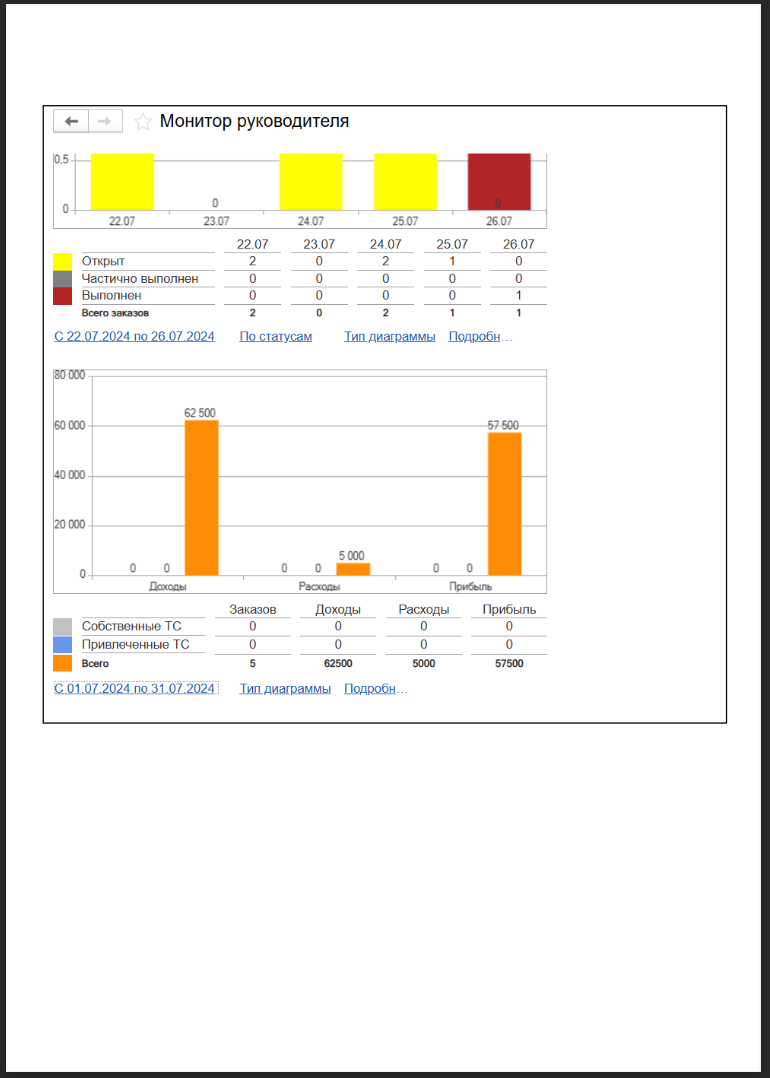Click the blue Привлеченные ТС legend swatch

(x=62, y=644)
